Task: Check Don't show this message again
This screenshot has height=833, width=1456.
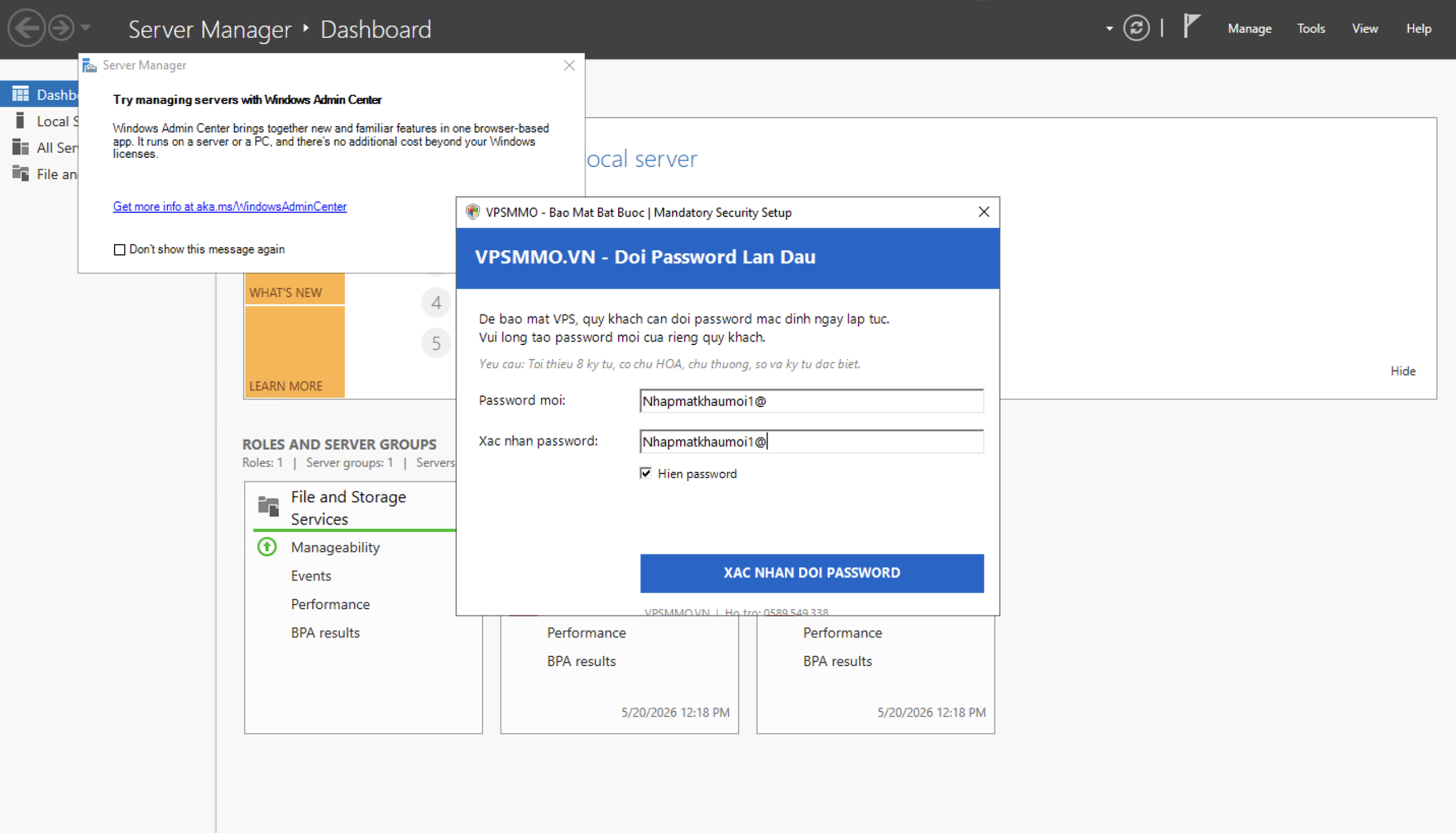Action: [x=119, y=250]
